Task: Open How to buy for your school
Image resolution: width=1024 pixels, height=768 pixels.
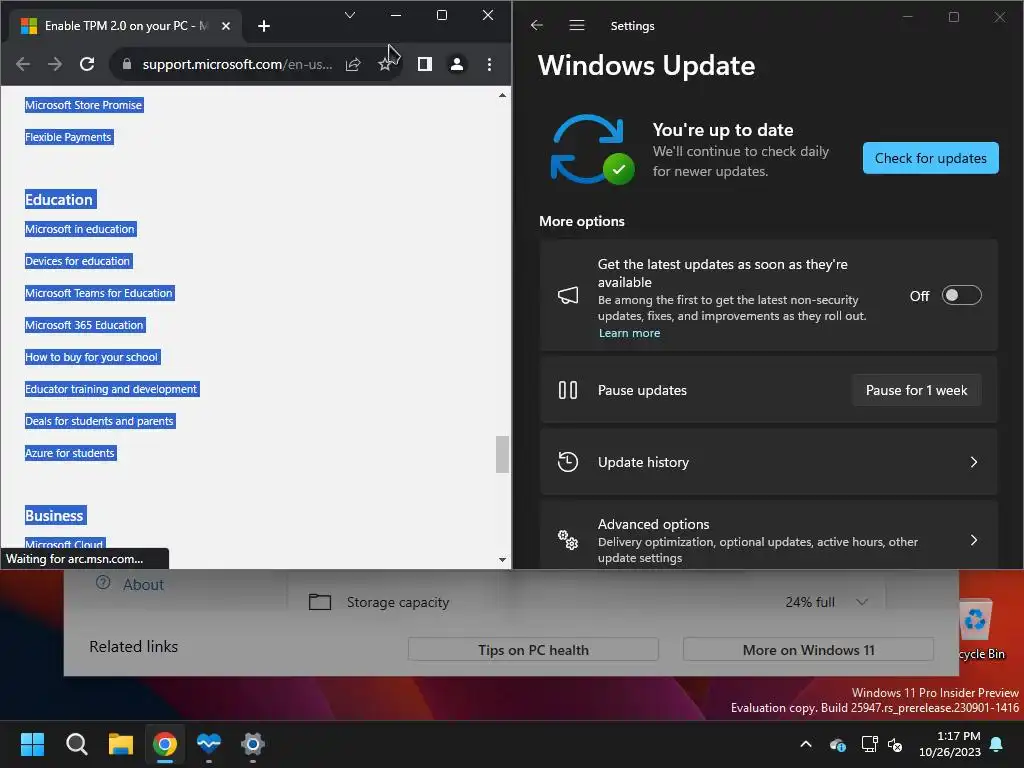Action: (92, 357)
